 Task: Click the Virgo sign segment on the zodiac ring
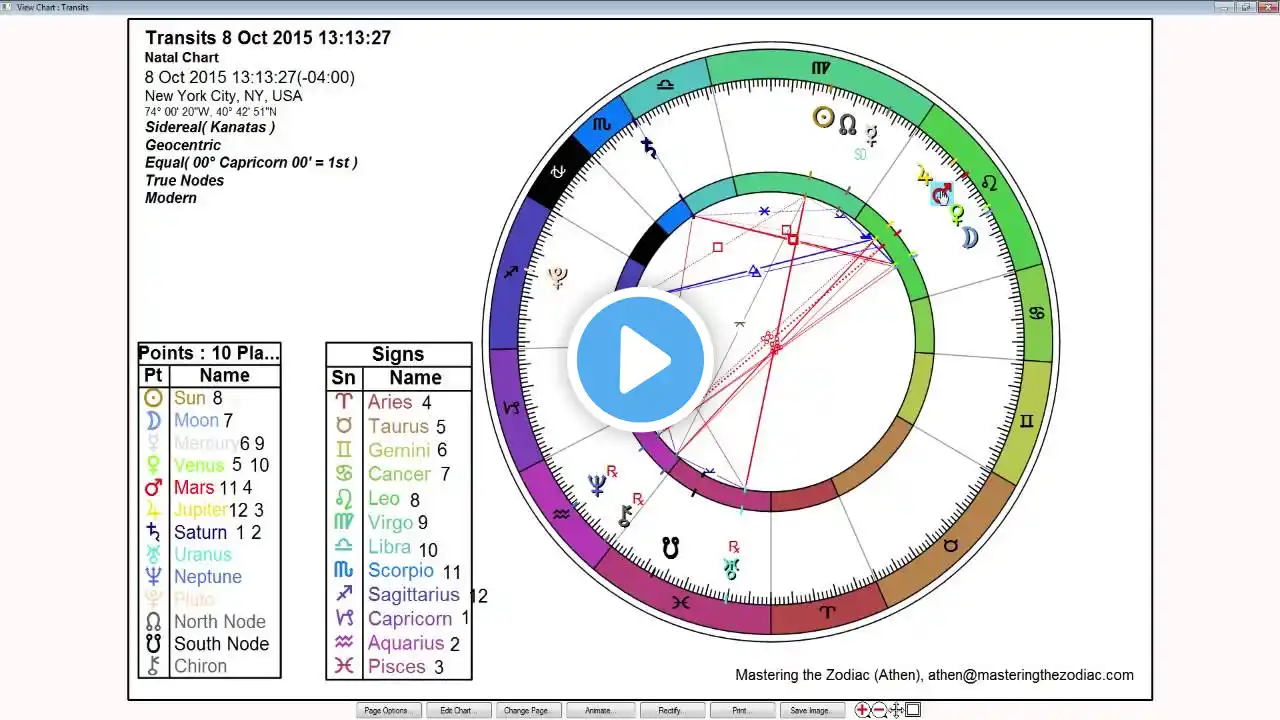821,68
